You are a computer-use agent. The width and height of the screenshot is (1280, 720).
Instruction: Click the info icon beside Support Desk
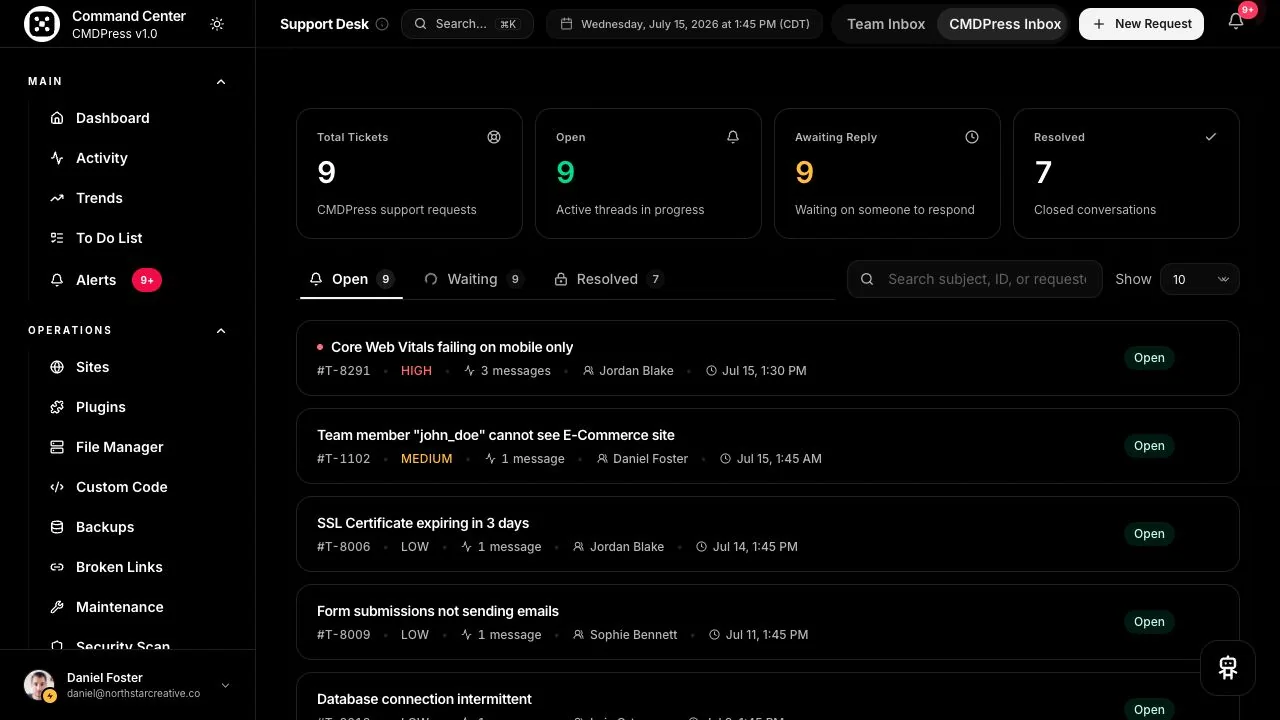pyautogui.click(x=382, y=24)
